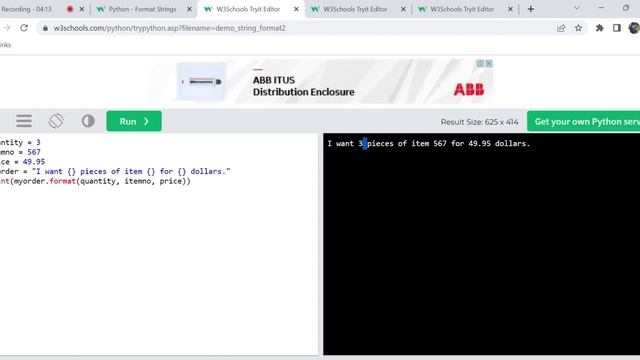Select the w3schools URL in the address bar
This screenshot has width=640, height=360.
169,28
